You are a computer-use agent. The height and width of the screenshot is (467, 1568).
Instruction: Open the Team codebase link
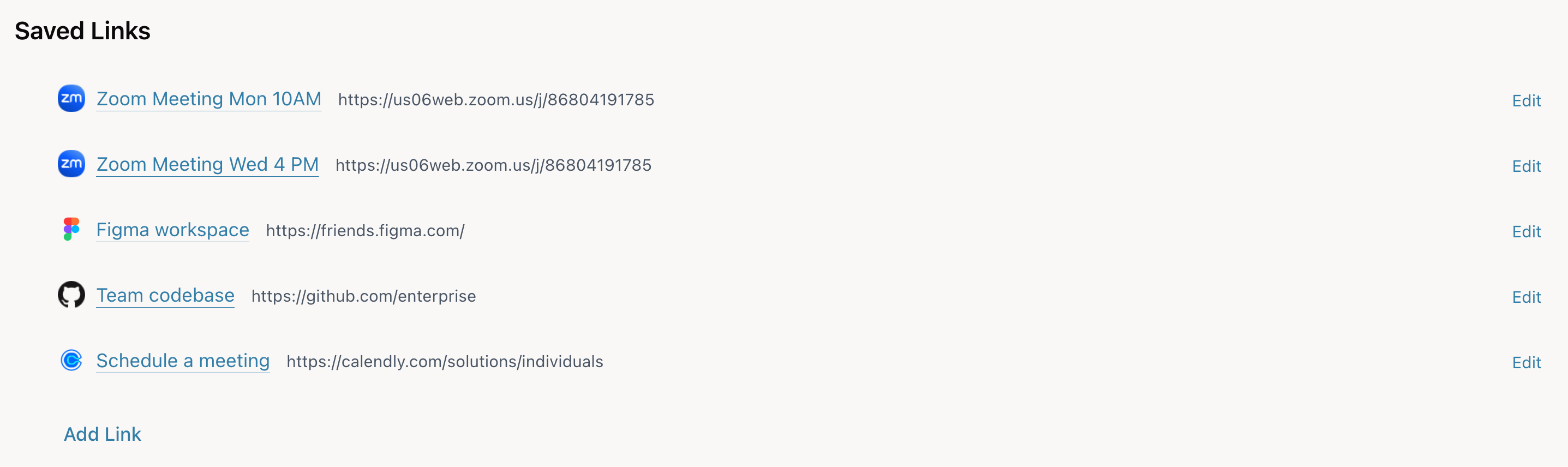(165, 295)
